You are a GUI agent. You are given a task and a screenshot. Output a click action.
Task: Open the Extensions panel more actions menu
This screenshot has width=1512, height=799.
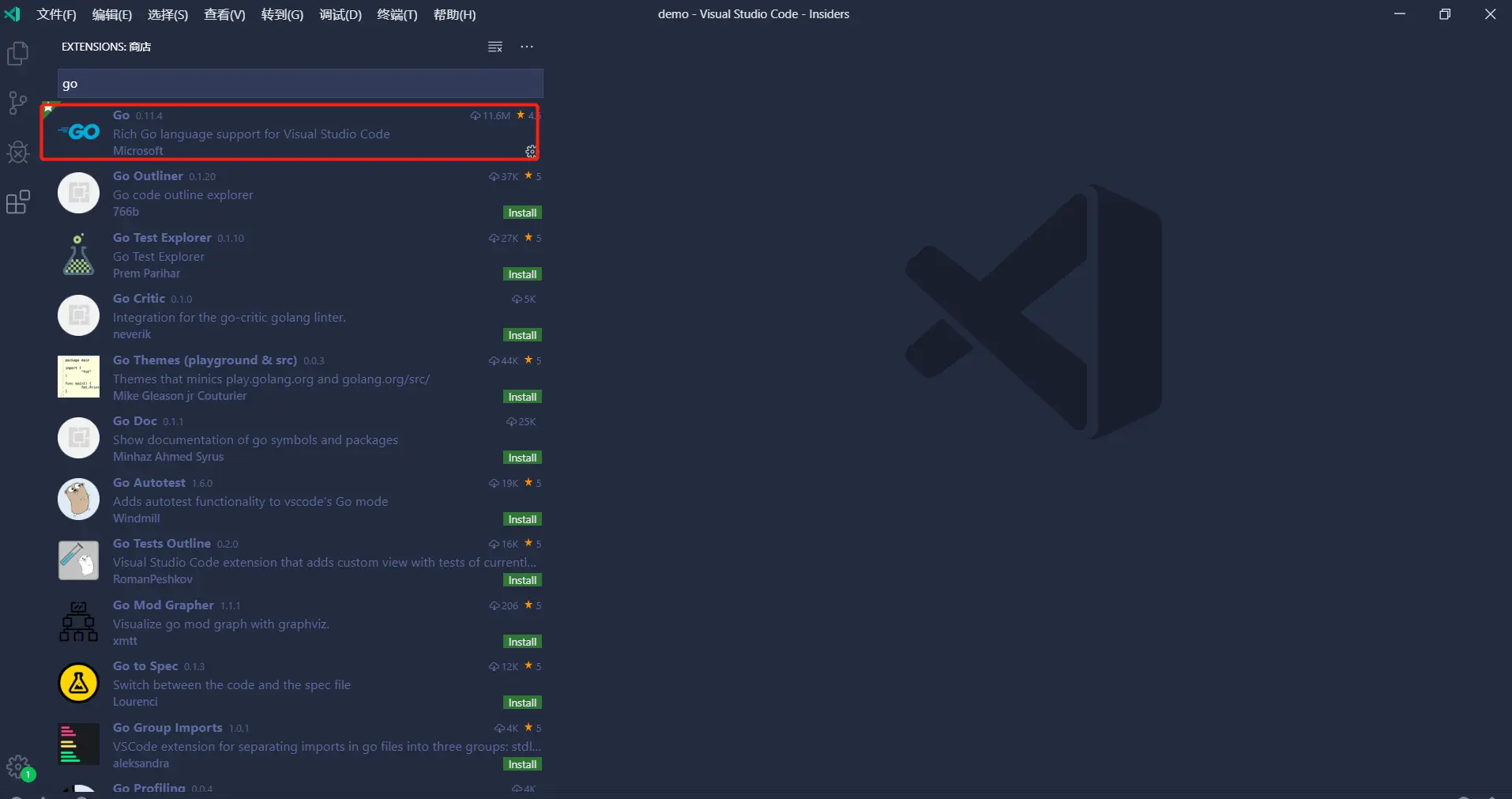tap(527, 47)
